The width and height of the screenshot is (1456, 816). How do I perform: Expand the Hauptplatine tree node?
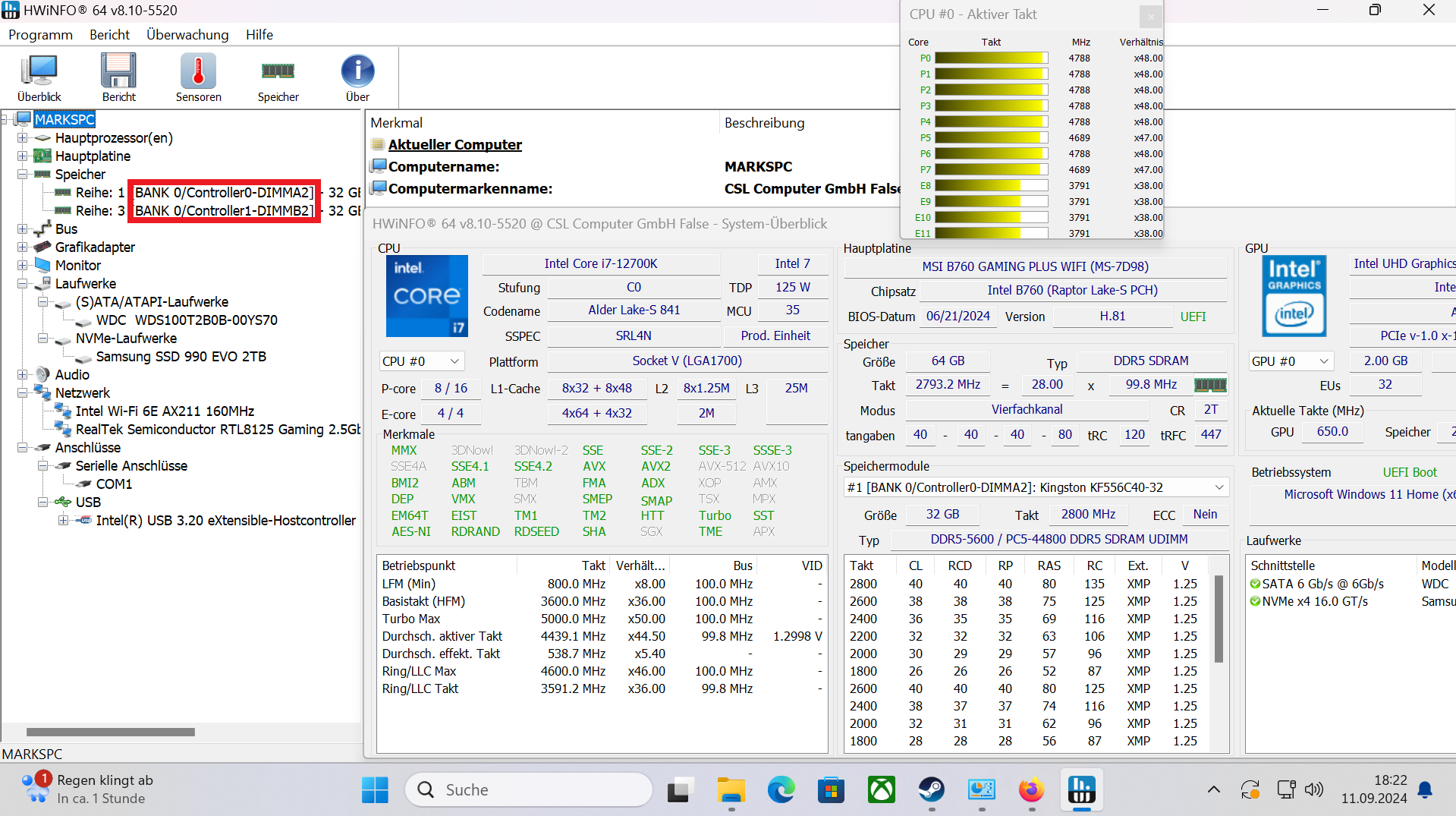click(22, 156)
